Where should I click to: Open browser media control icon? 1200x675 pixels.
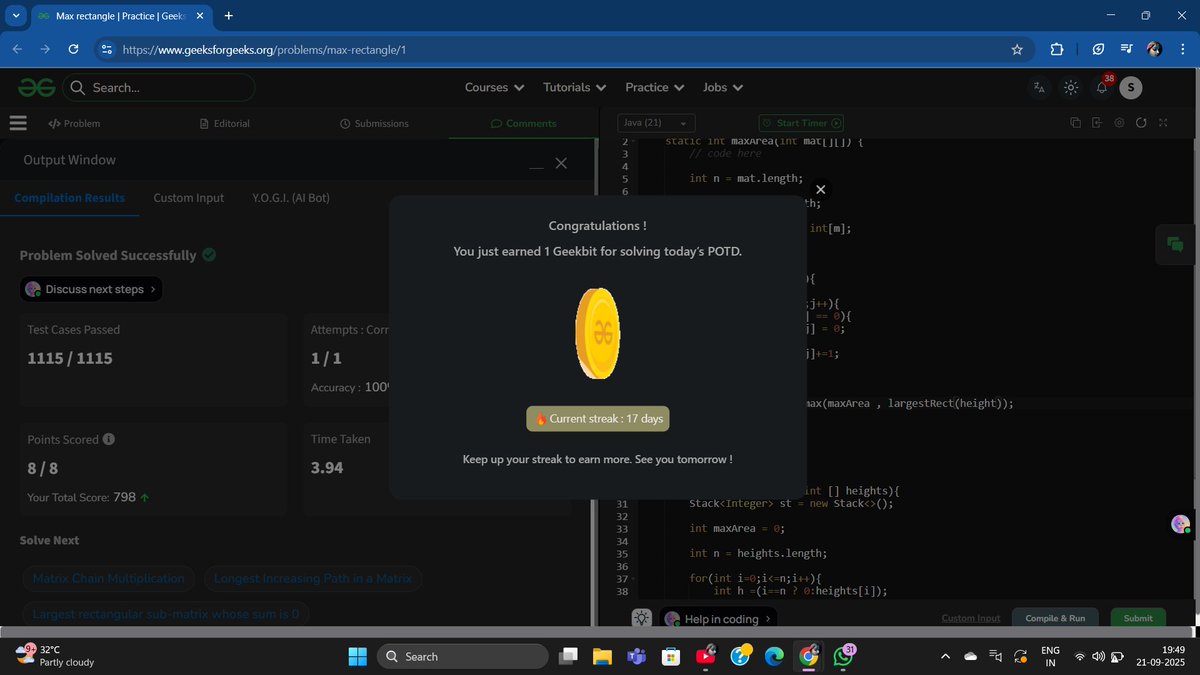point(1126,49)
